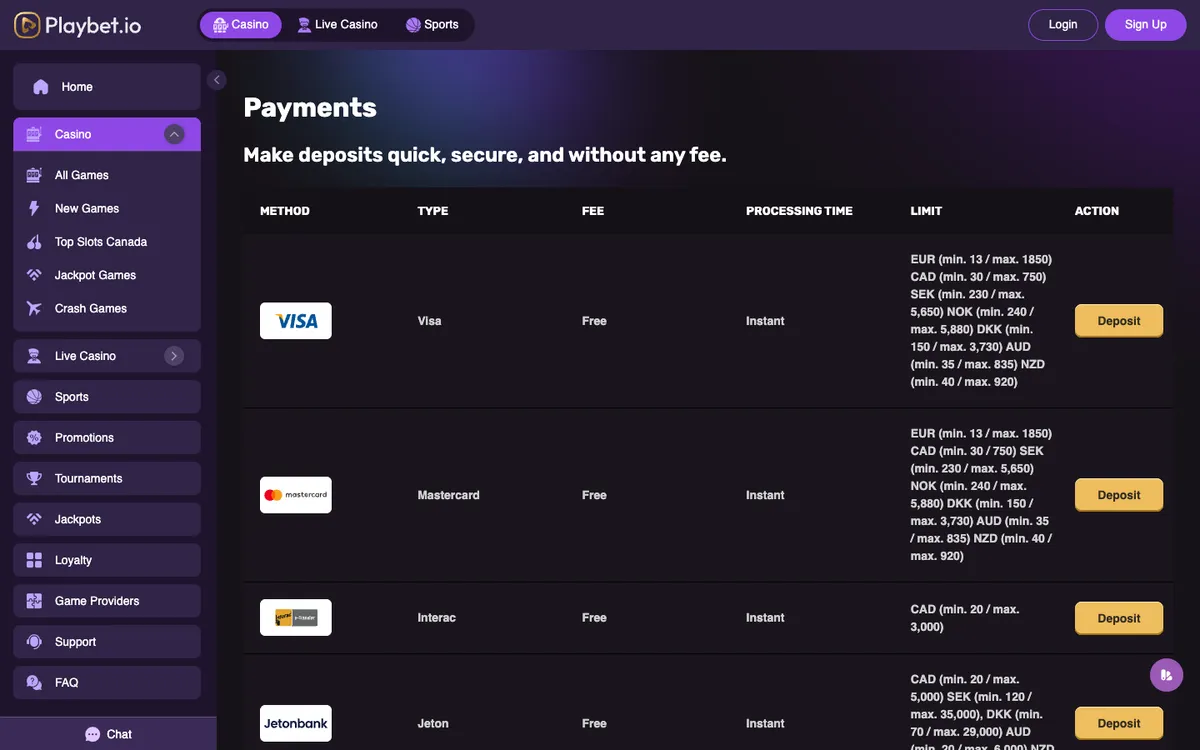Click the New Games lightning icon

tap(34, 208)
